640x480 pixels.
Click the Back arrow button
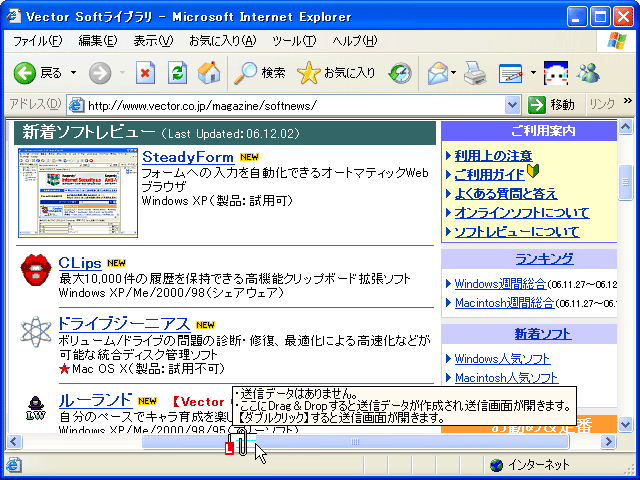(x=25, y=73)
